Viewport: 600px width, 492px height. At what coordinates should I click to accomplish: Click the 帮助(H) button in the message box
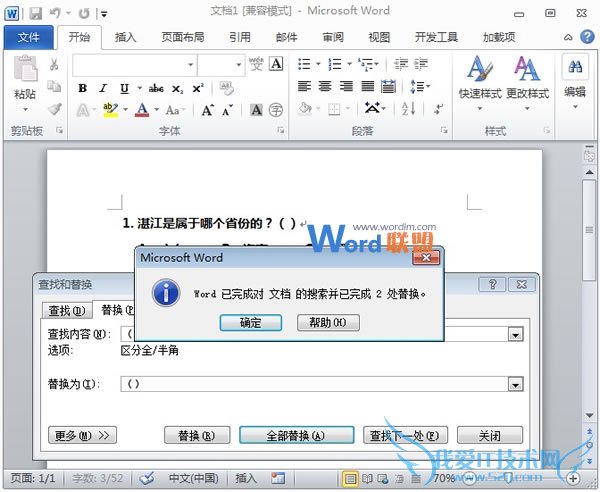click(328, 323)
